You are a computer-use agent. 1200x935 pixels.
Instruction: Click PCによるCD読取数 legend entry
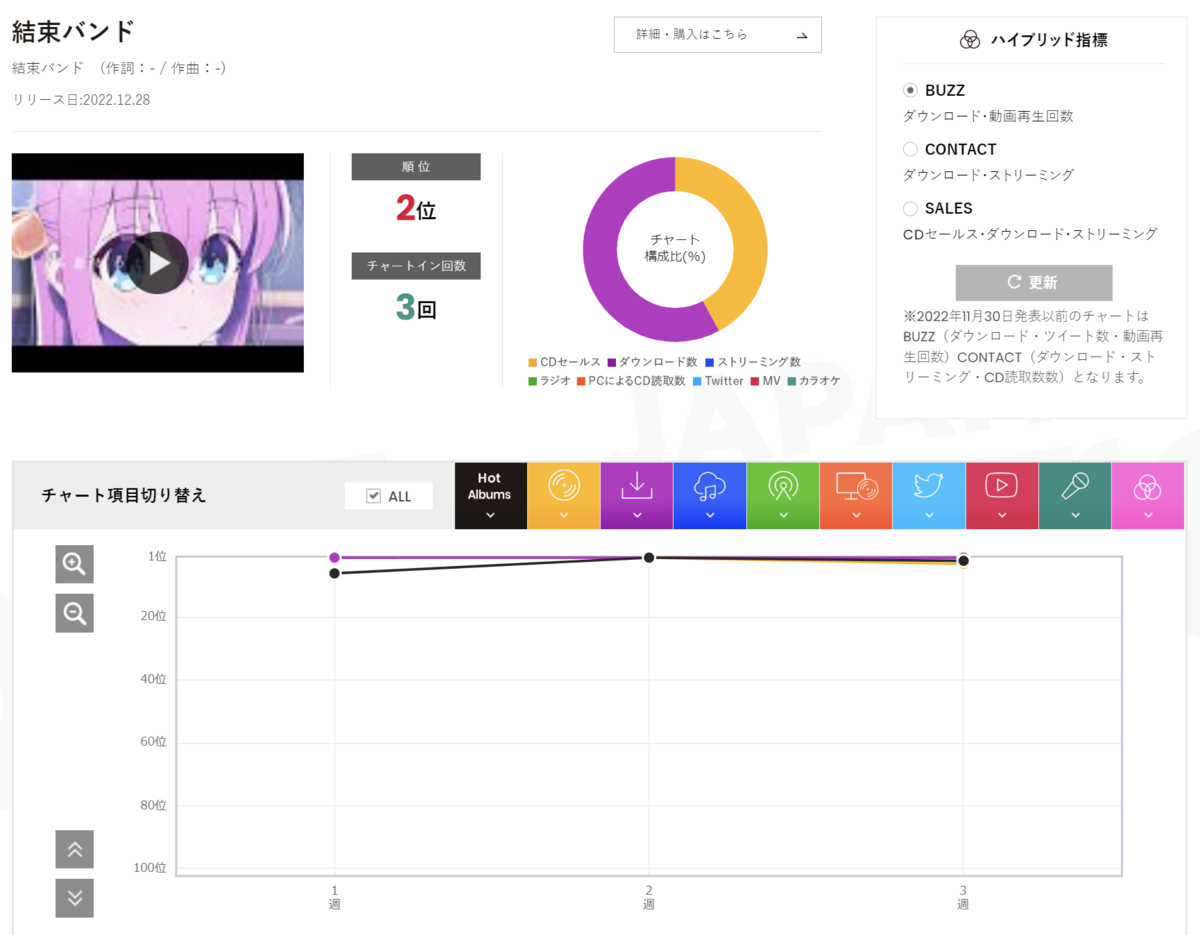pos(631,381)
